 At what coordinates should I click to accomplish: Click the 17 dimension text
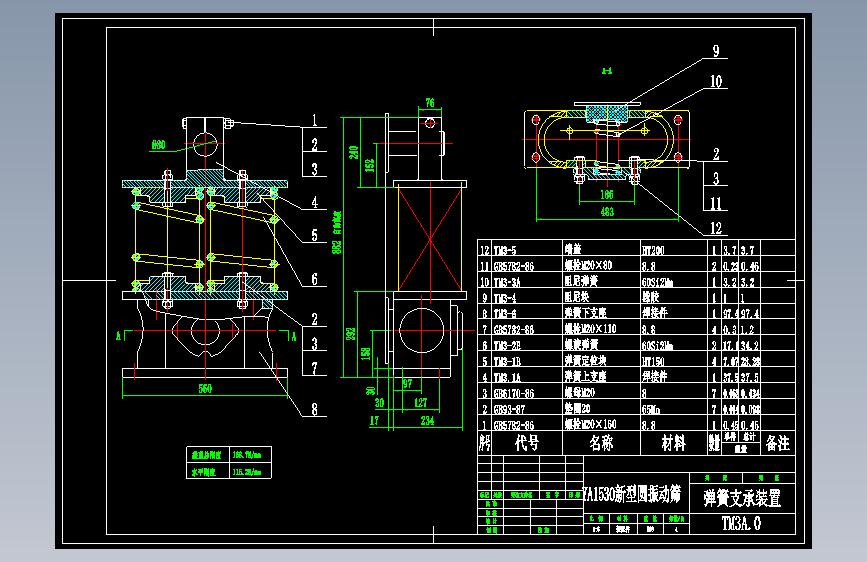[374, 421]
